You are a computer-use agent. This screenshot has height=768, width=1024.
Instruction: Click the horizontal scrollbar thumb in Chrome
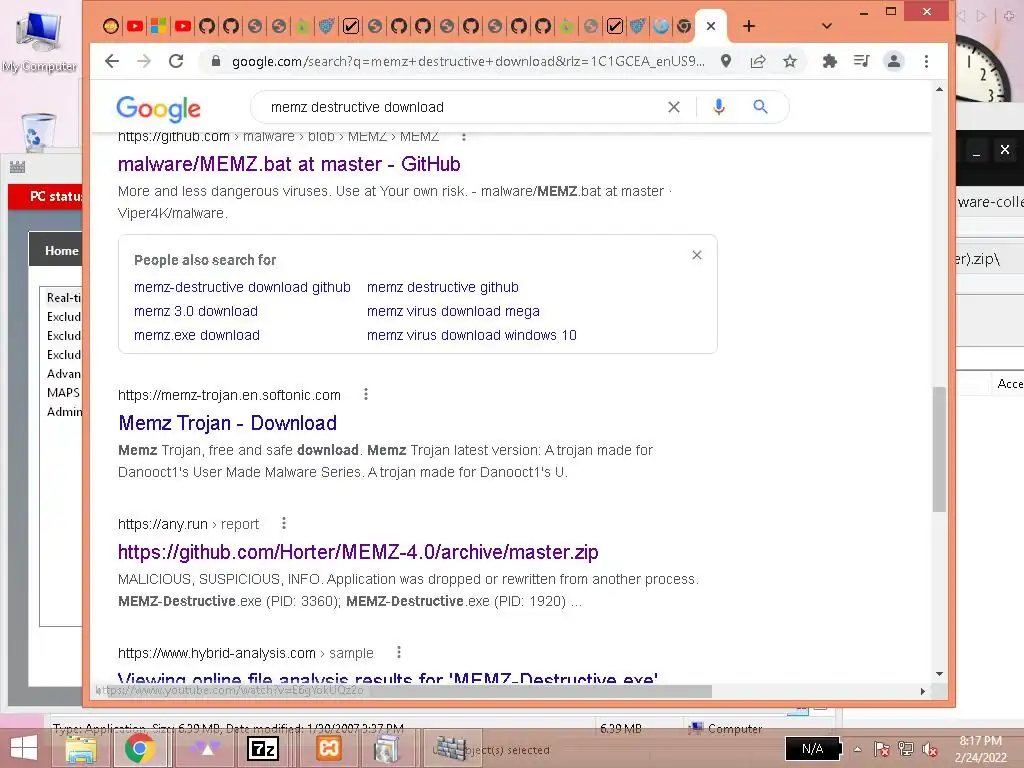(404, 691)
